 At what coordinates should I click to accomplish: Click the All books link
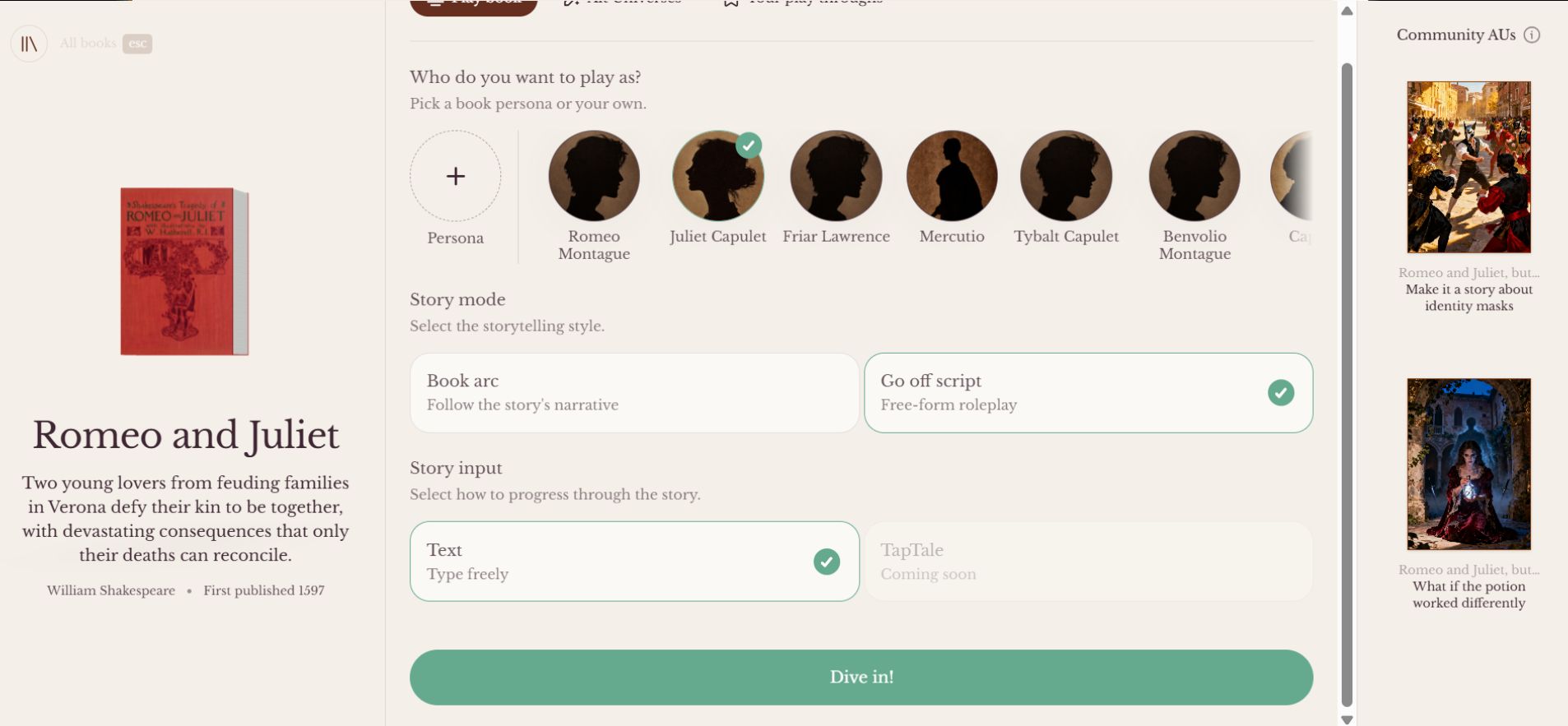(x=89, y=43)
